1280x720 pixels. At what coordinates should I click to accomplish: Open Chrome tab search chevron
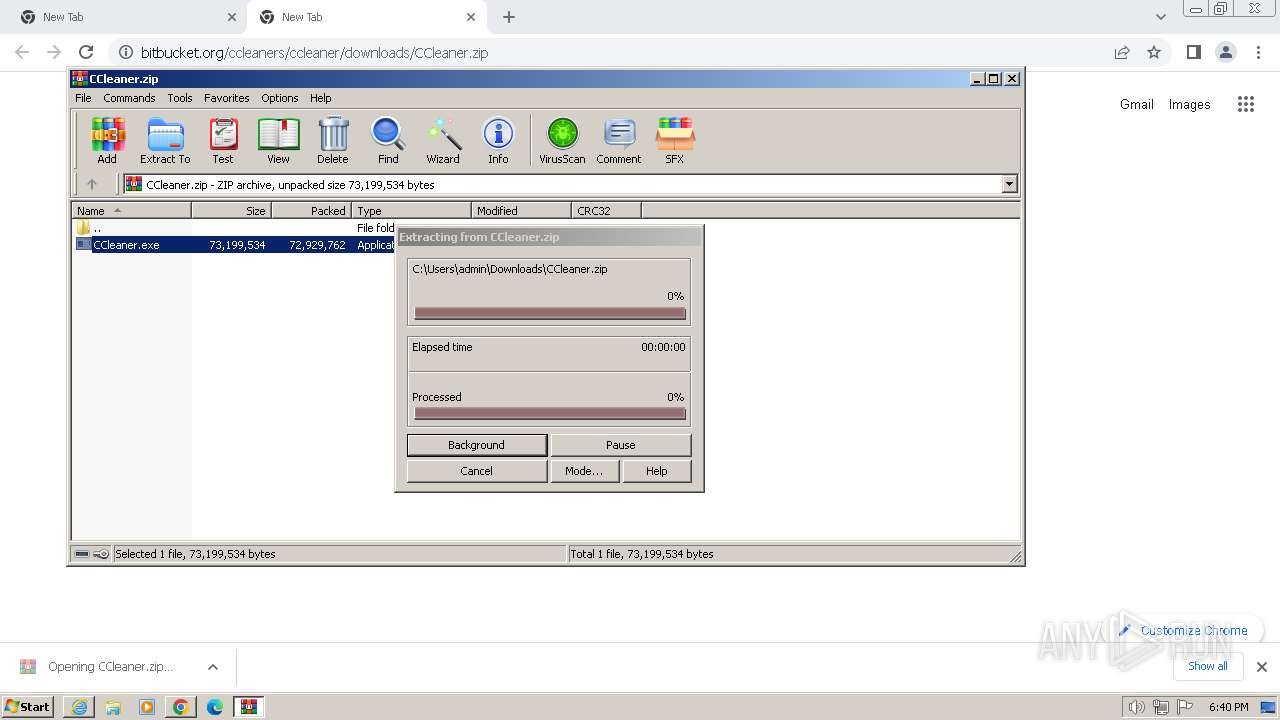click(1160, 17)
